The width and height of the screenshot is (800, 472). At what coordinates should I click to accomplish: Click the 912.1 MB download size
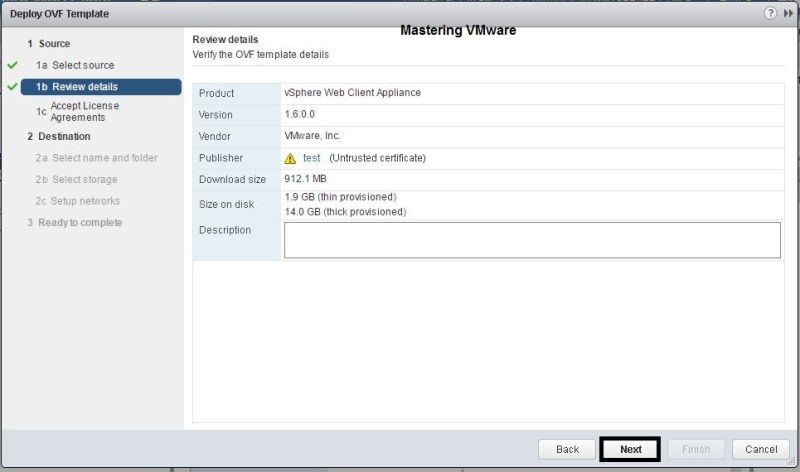305,179
